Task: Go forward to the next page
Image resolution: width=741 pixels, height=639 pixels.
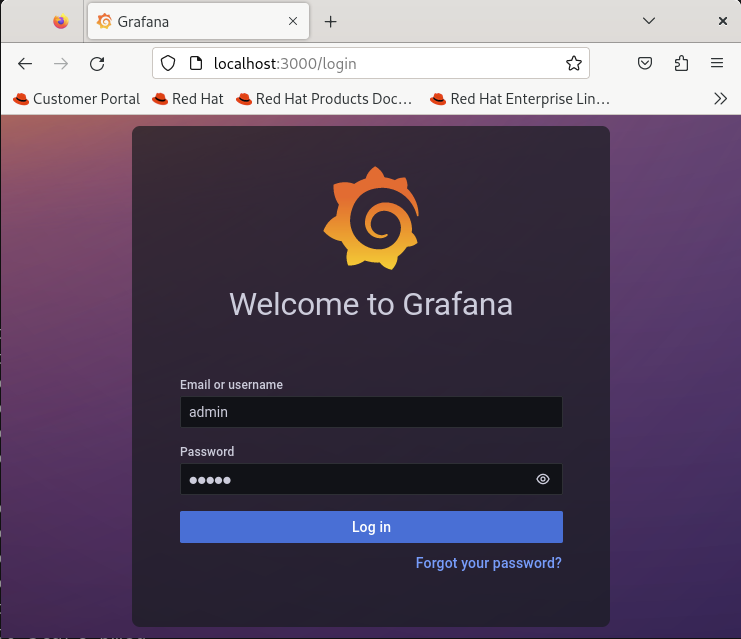Action: 61,63
